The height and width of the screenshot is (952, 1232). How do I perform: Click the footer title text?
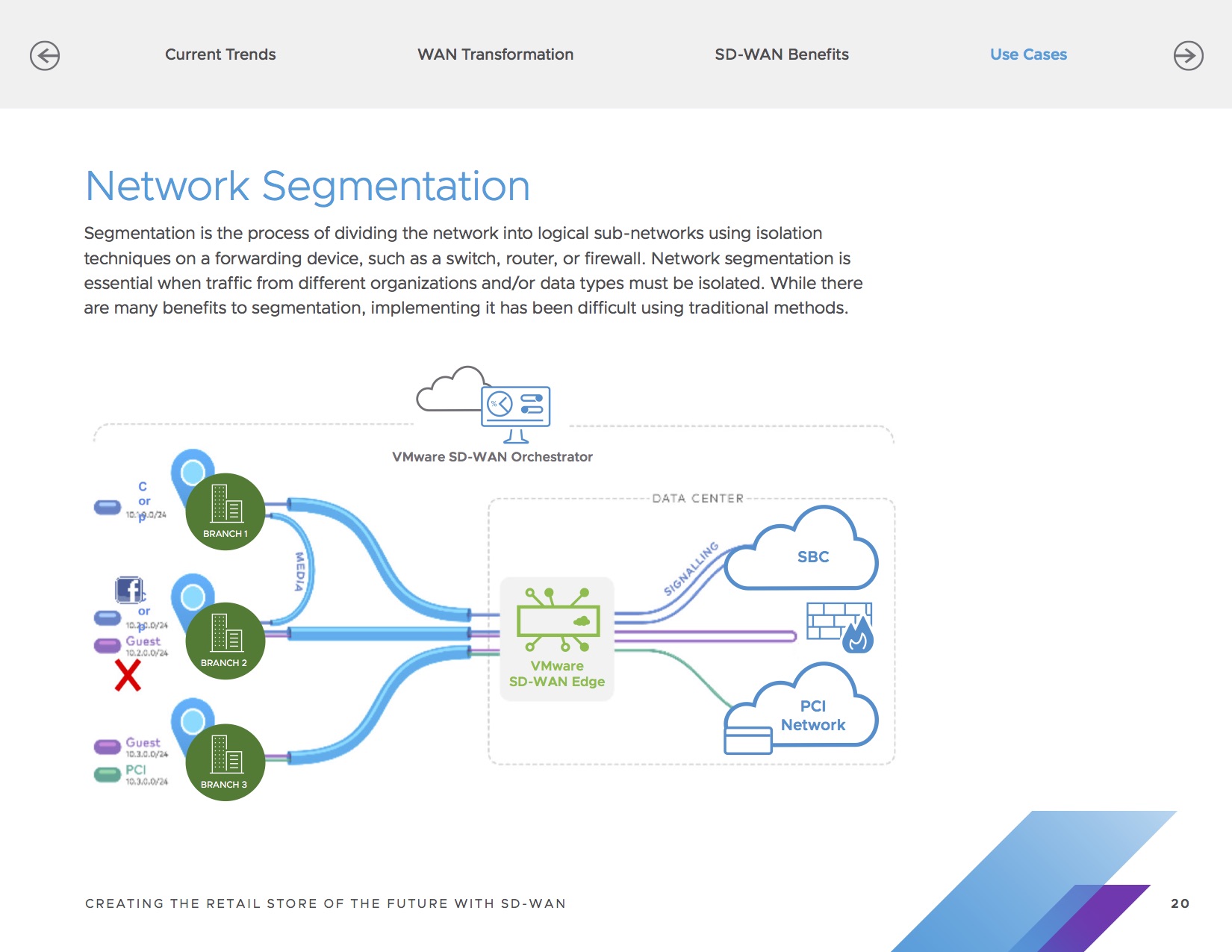[326, 903]
